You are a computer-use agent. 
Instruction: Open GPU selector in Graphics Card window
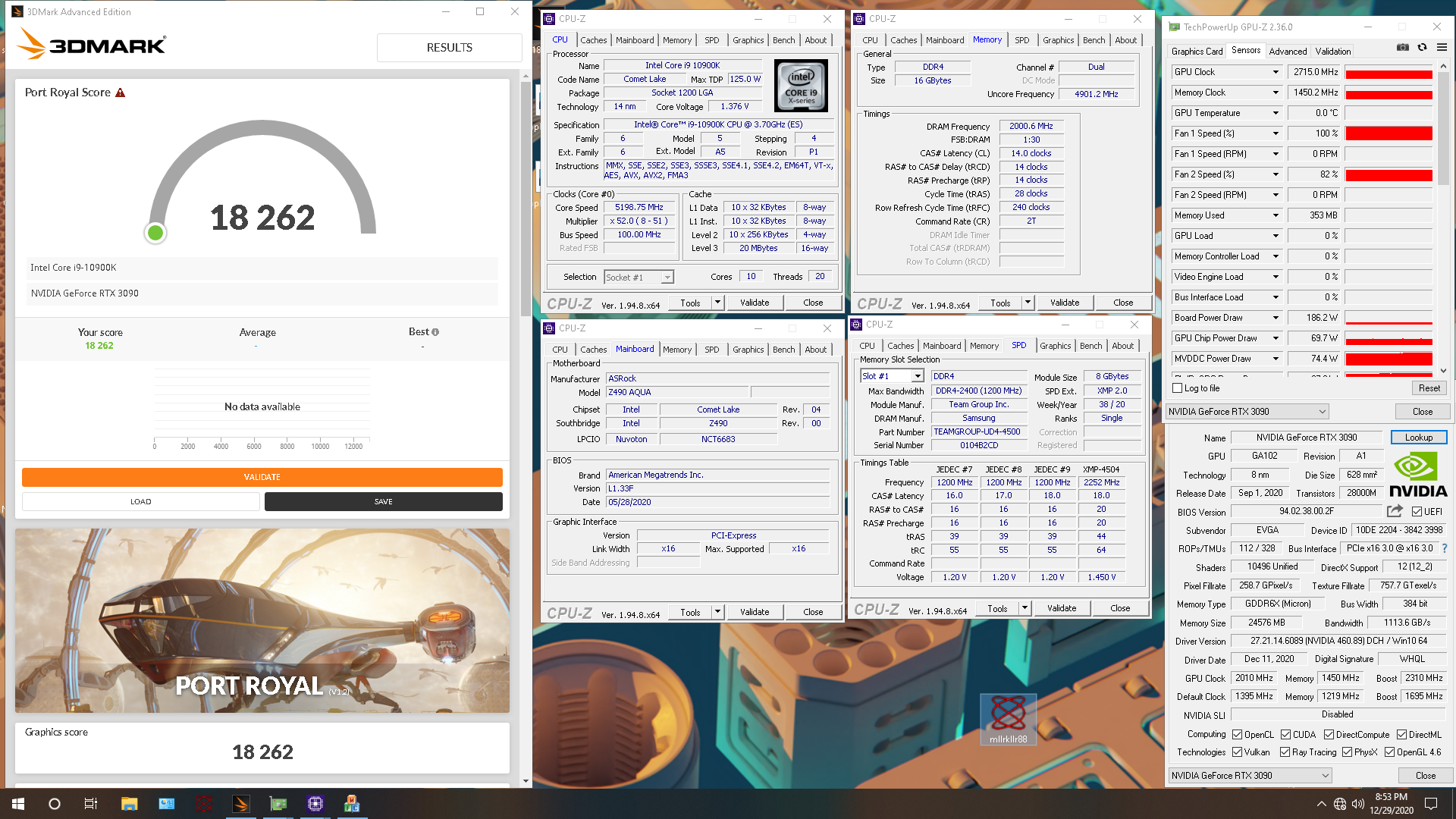tap(1250, 775)
